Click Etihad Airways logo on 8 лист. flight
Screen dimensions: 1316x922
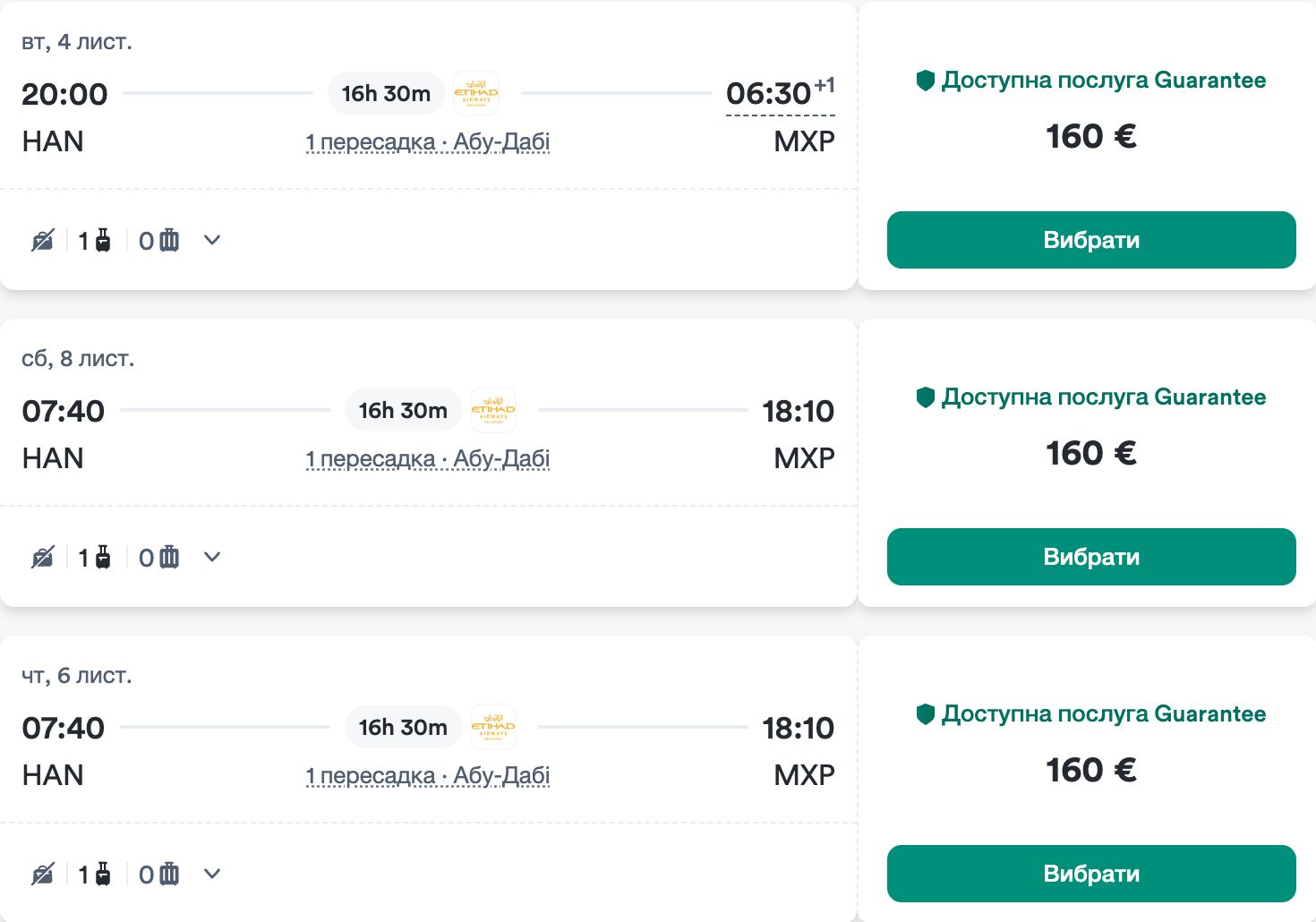492,410
